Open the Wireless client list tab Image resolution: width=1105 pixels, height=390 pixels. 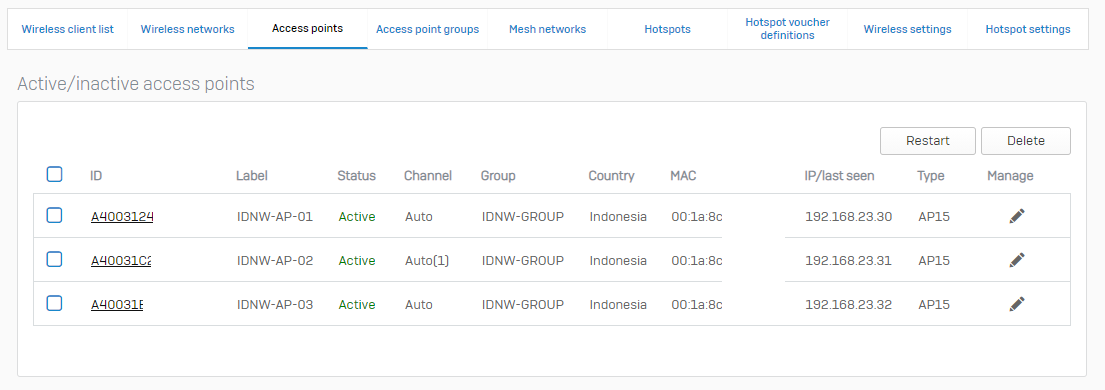click(x=68, y=29)
